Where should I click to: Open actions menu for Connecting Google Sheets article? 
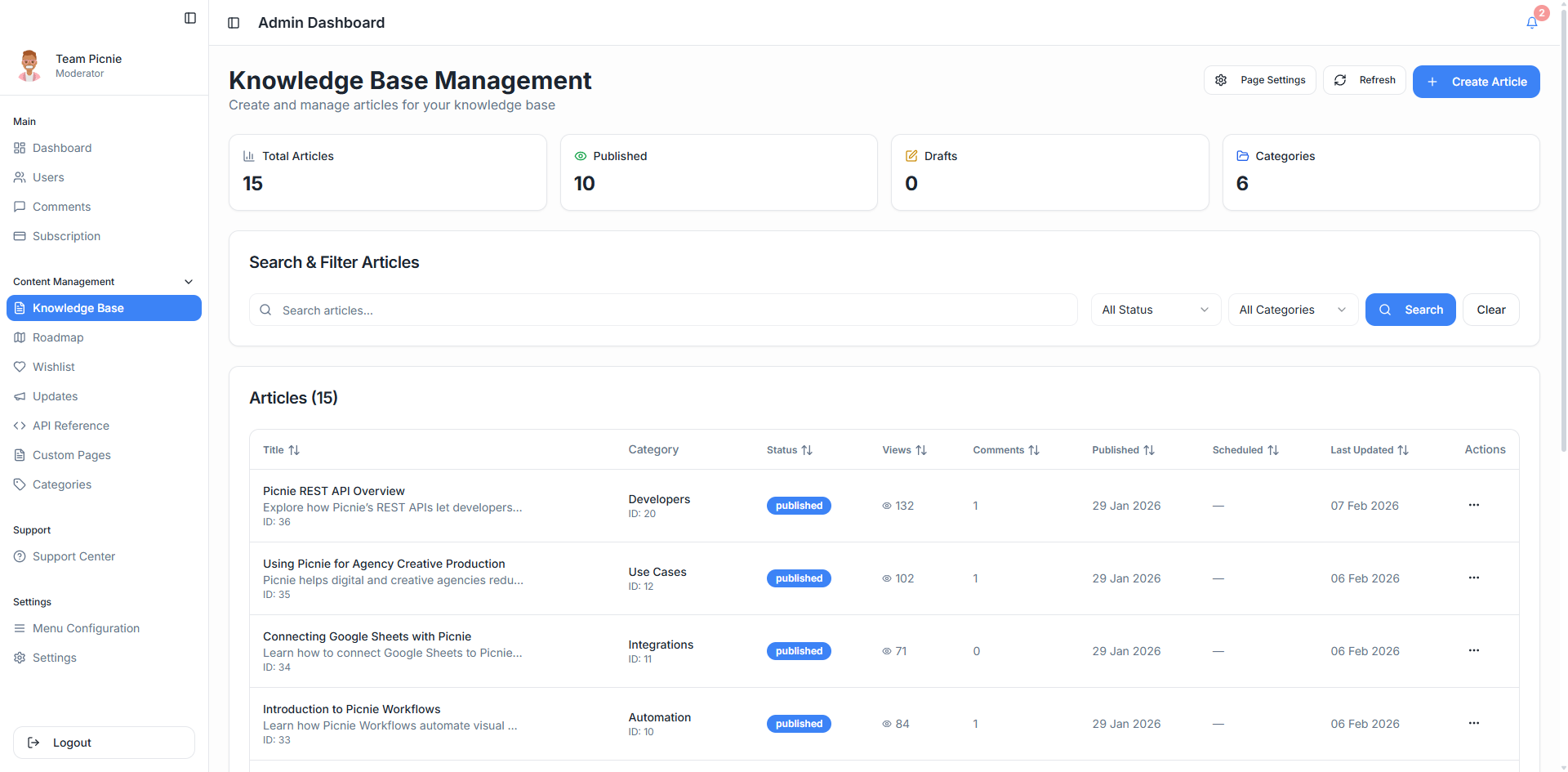[x=1473, y=650]
